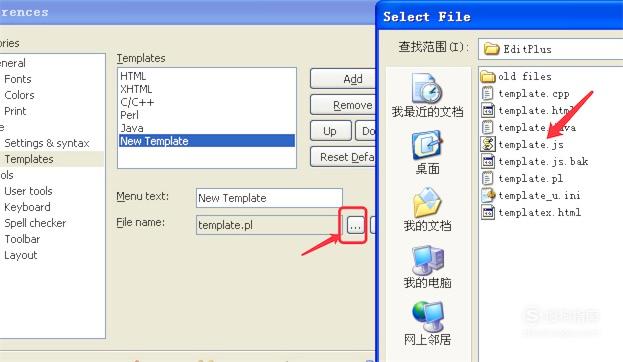Click the Add template button
Viewport: 623px width, 362px height.
point(343,79)
